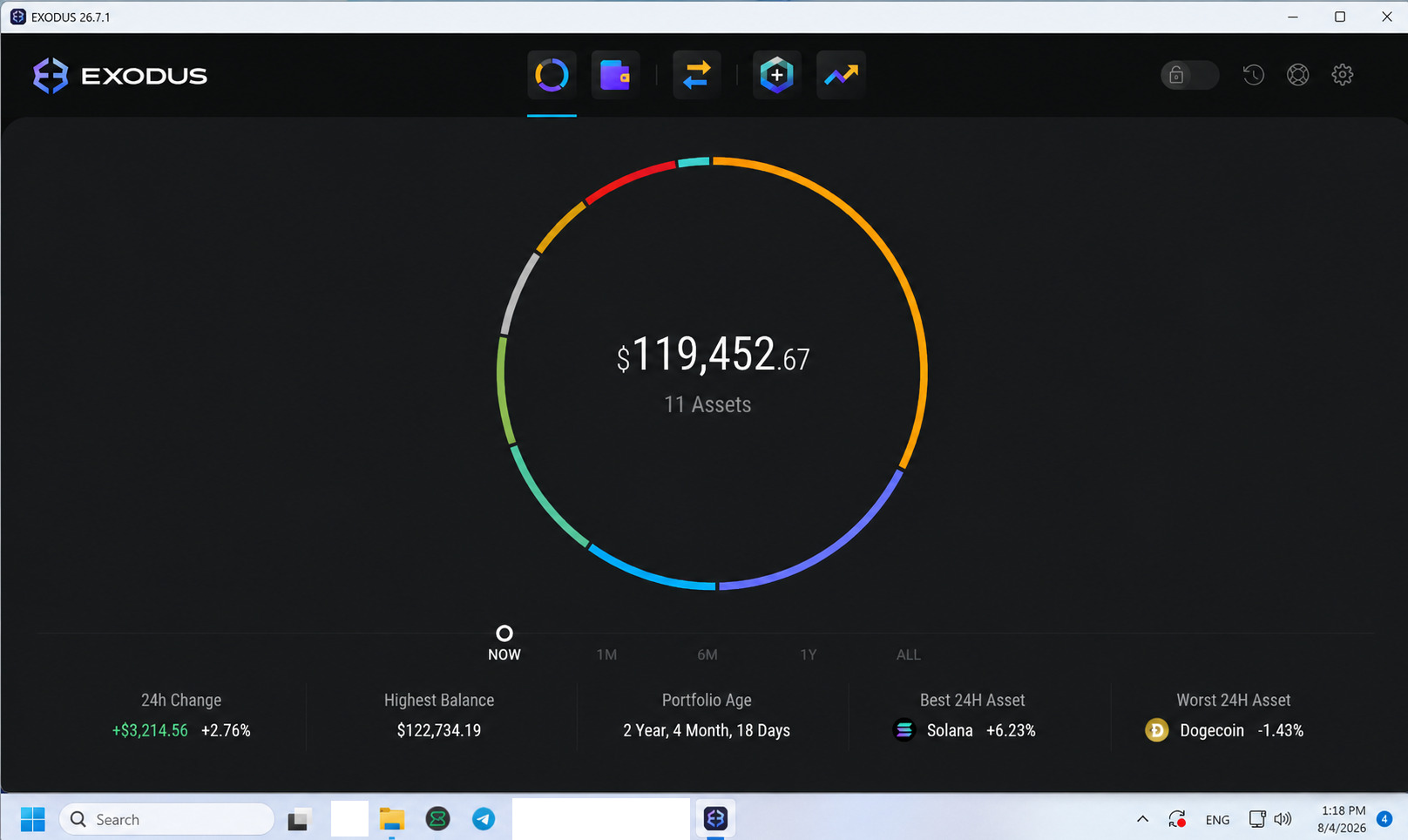Click the Exodus taskbar icon

pyautogui.click(x=715, y=819)
